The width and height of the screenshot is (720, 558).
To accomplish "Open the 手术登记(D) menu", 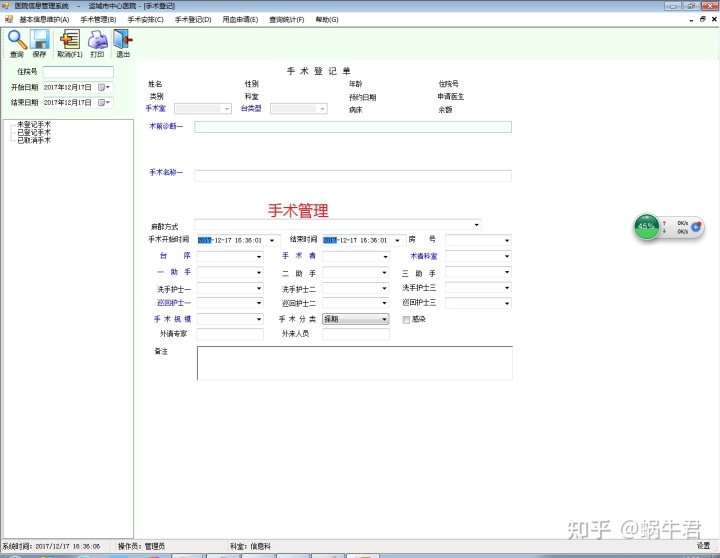I will coord(193,19).
